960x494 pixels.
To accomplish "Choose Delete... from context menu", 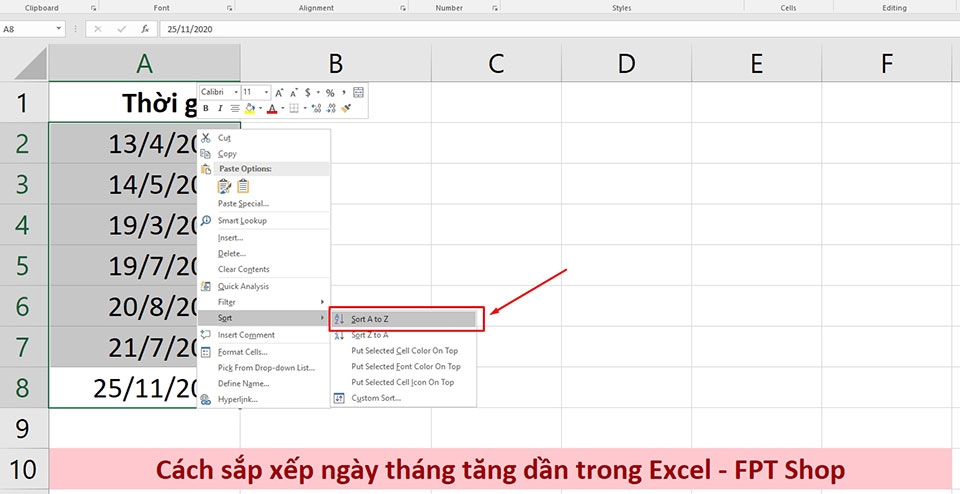I will coord(263,253).
